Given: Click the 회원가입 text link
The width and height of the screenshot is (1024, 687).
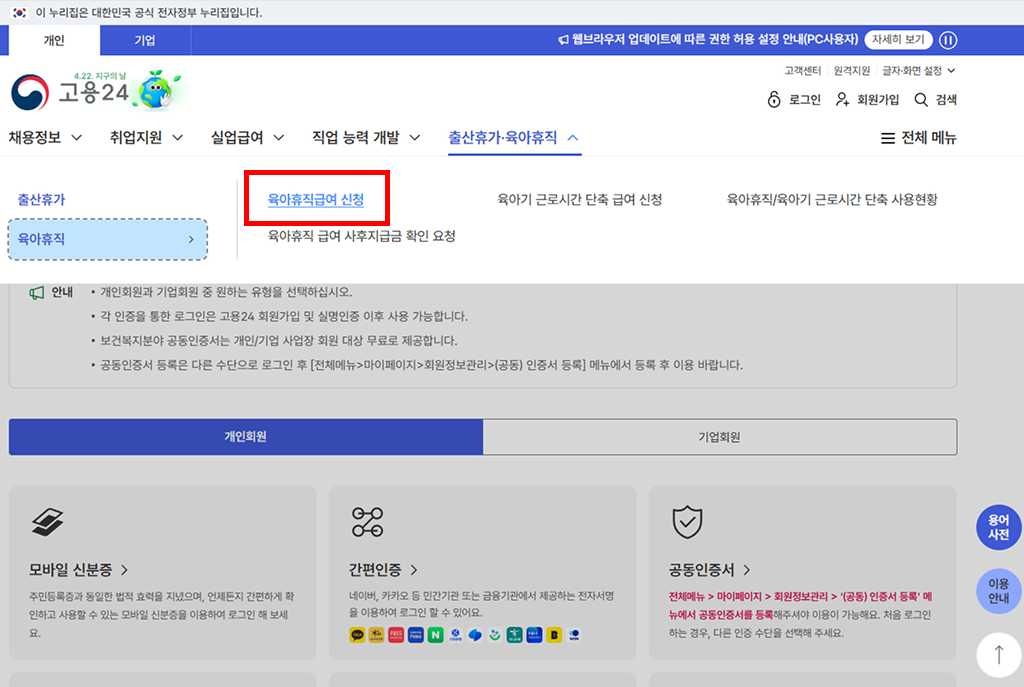Looking at the screenshot, I should [x=878, y=99].
